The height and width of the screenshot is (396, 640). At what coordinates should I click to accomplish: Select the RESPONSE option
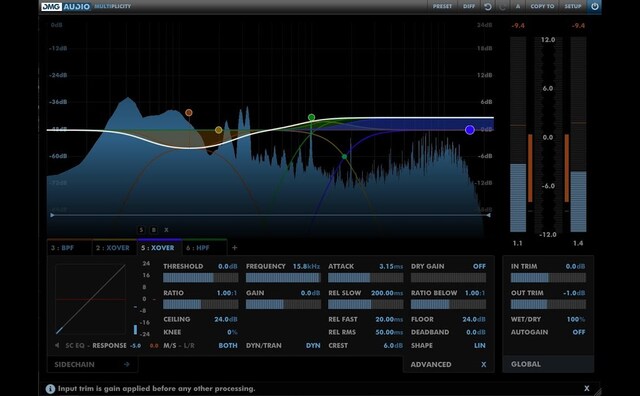coord(109,345)
